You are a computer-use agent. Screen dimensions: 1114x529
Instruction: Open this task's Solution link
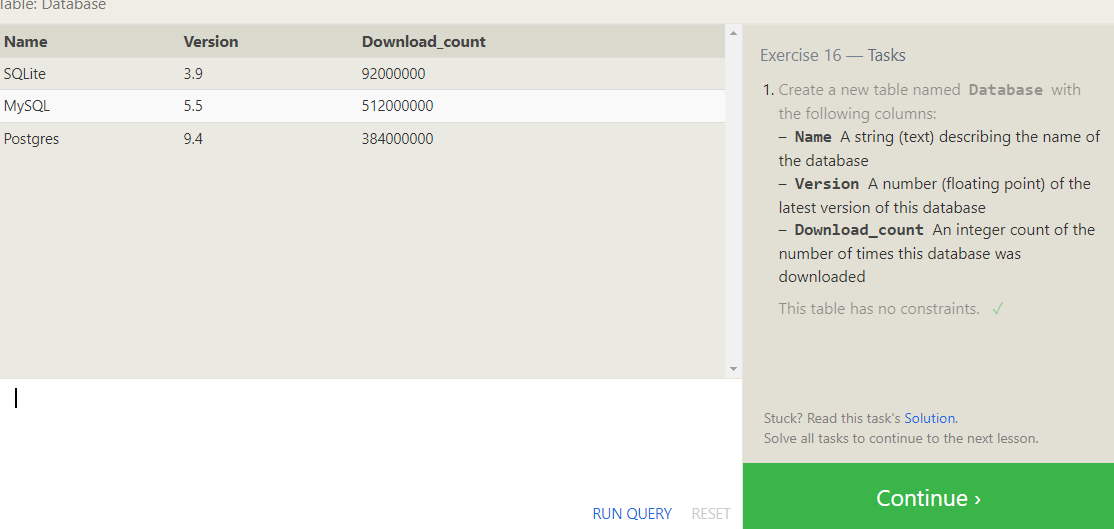[x=929, y=418]
